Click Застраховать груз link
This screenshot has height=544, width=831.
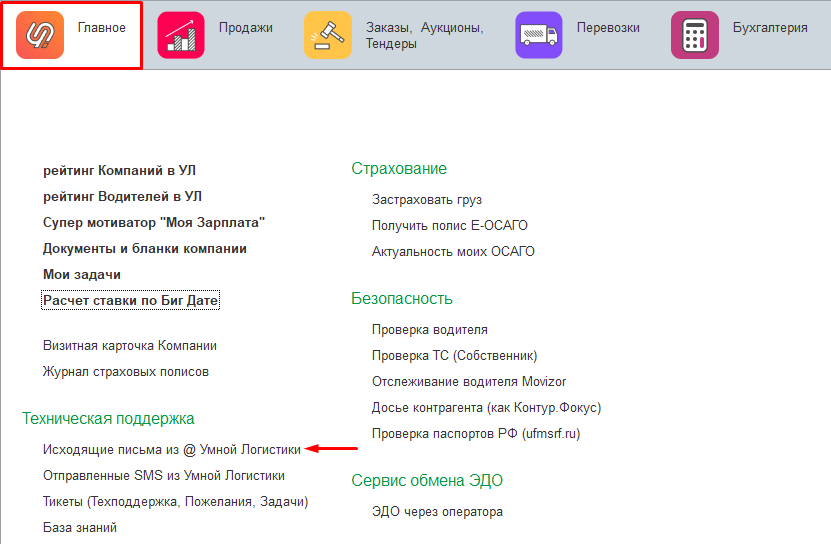[x=427, y=200]
